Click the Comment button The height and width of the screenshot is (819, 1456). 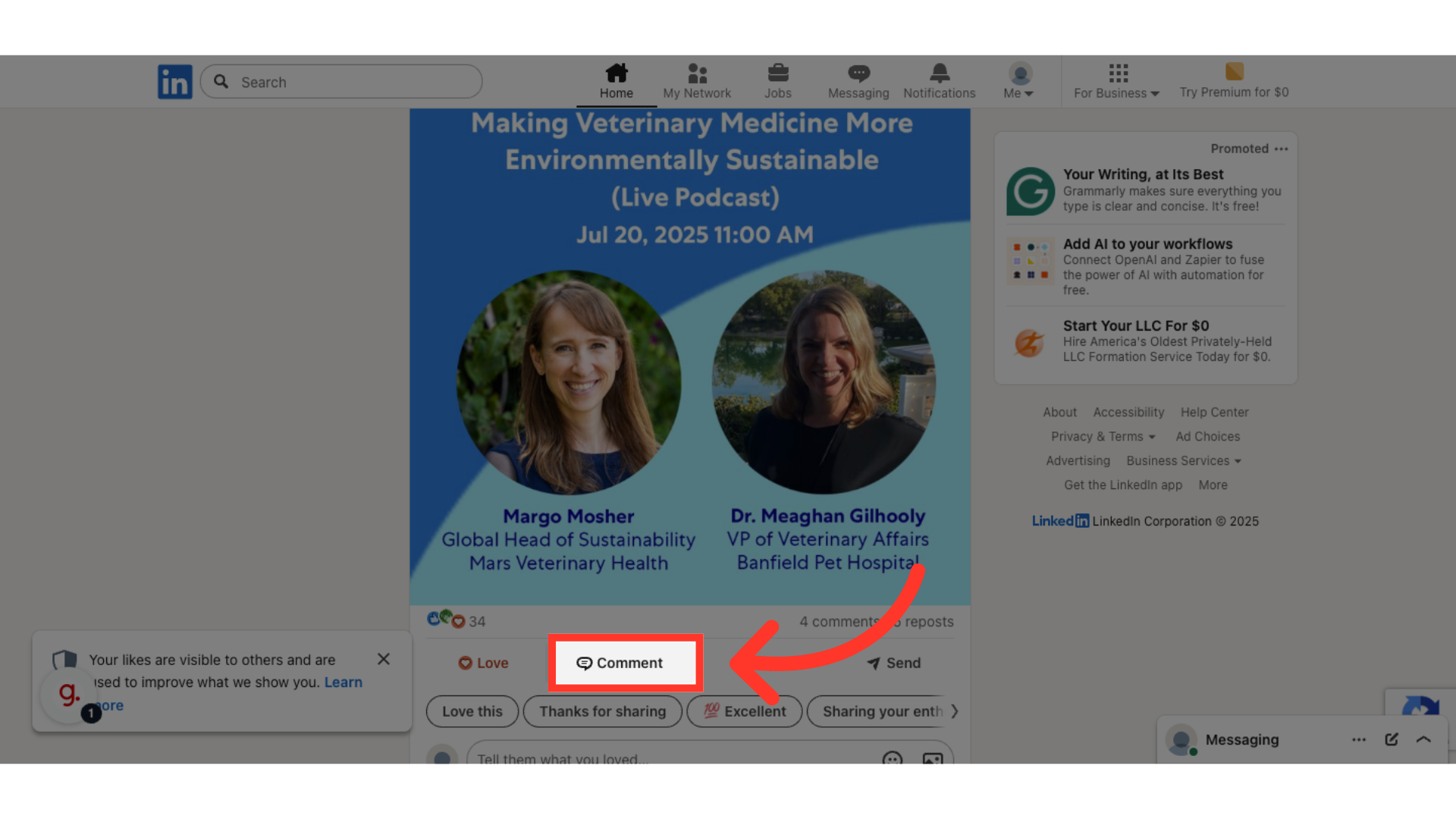tap(620, 663)
